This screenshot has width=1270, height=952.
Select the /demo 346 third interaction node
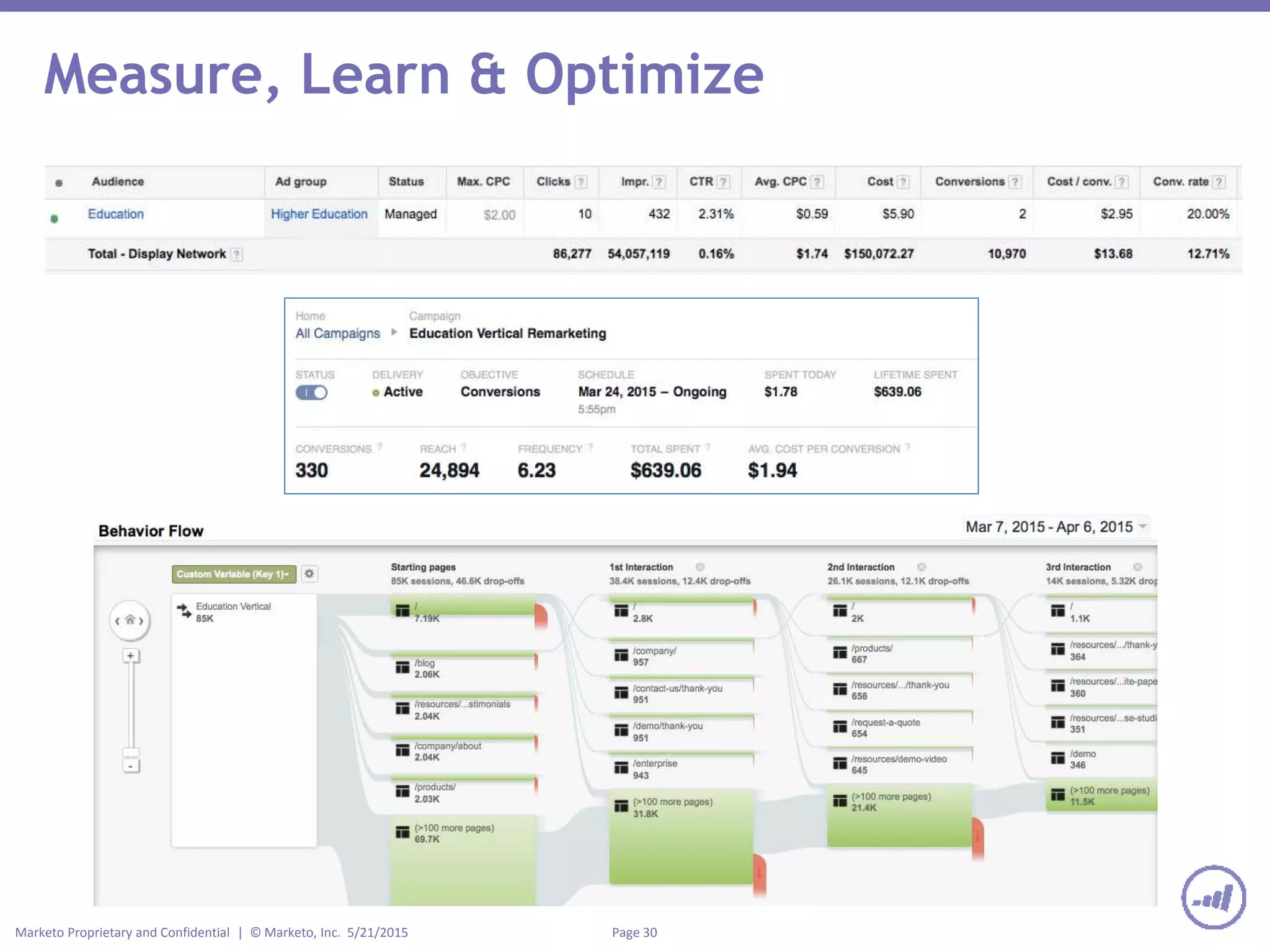[x=1101, y=757]
